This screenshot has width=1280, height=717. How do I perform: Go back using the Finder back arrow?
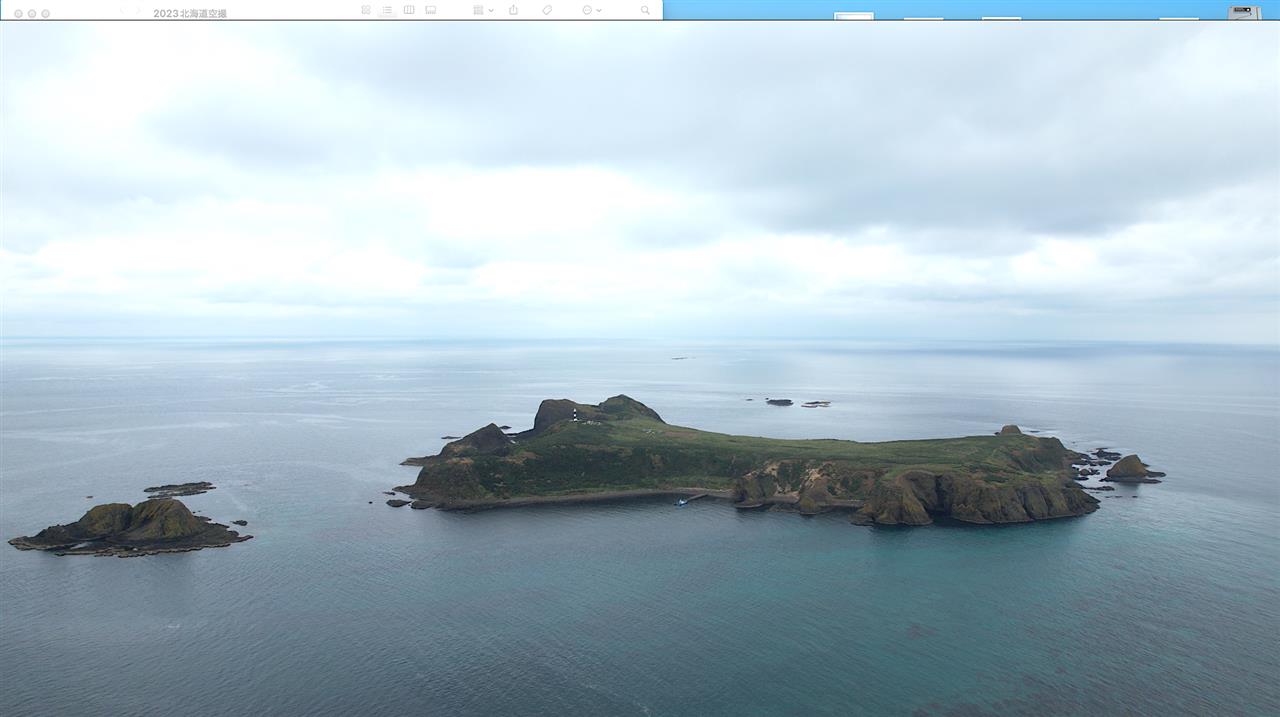tap(123, 10)
